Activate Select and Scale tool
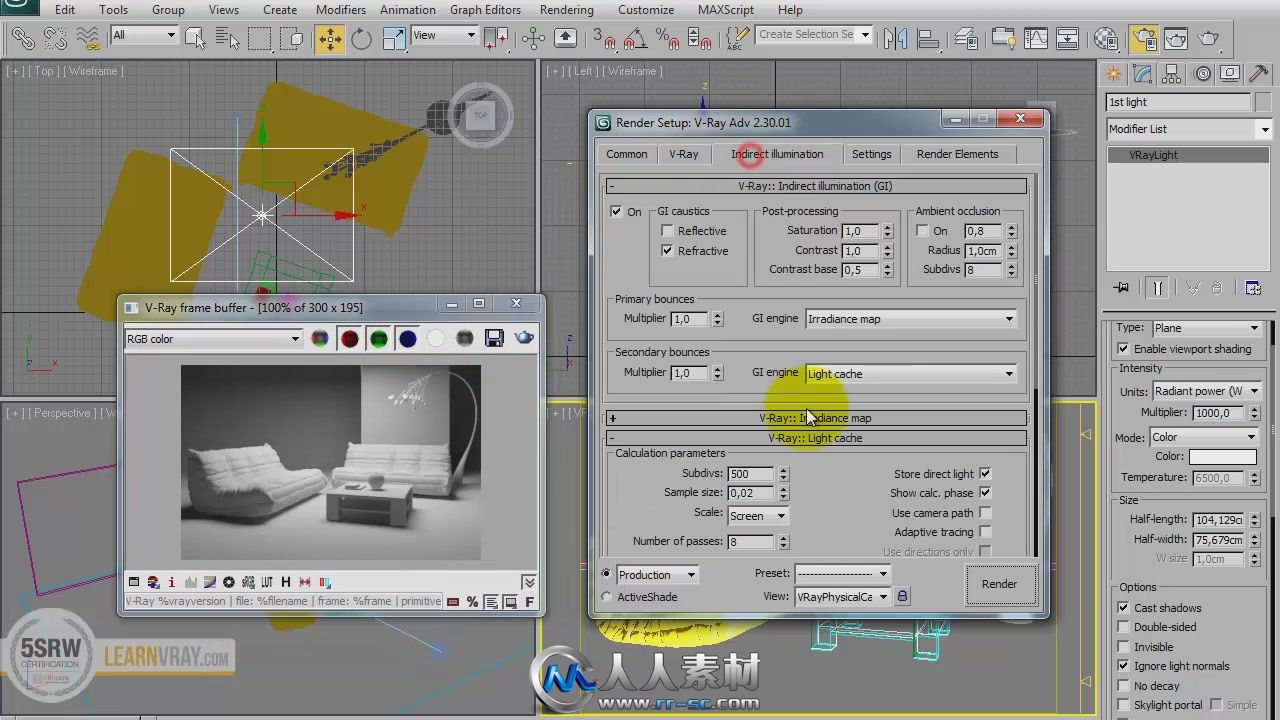 tap(394, 38)
